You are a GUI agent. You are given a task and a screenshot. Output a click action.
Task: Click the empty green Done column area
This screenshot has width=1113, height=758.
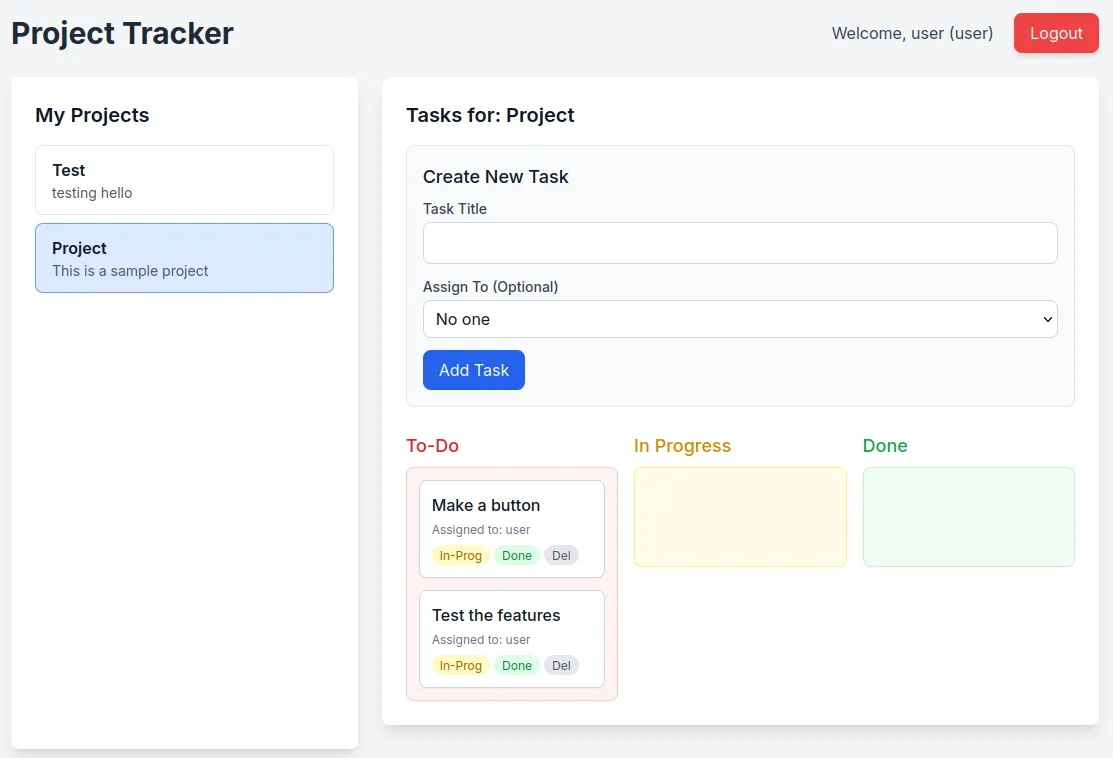tap(968, 517)
